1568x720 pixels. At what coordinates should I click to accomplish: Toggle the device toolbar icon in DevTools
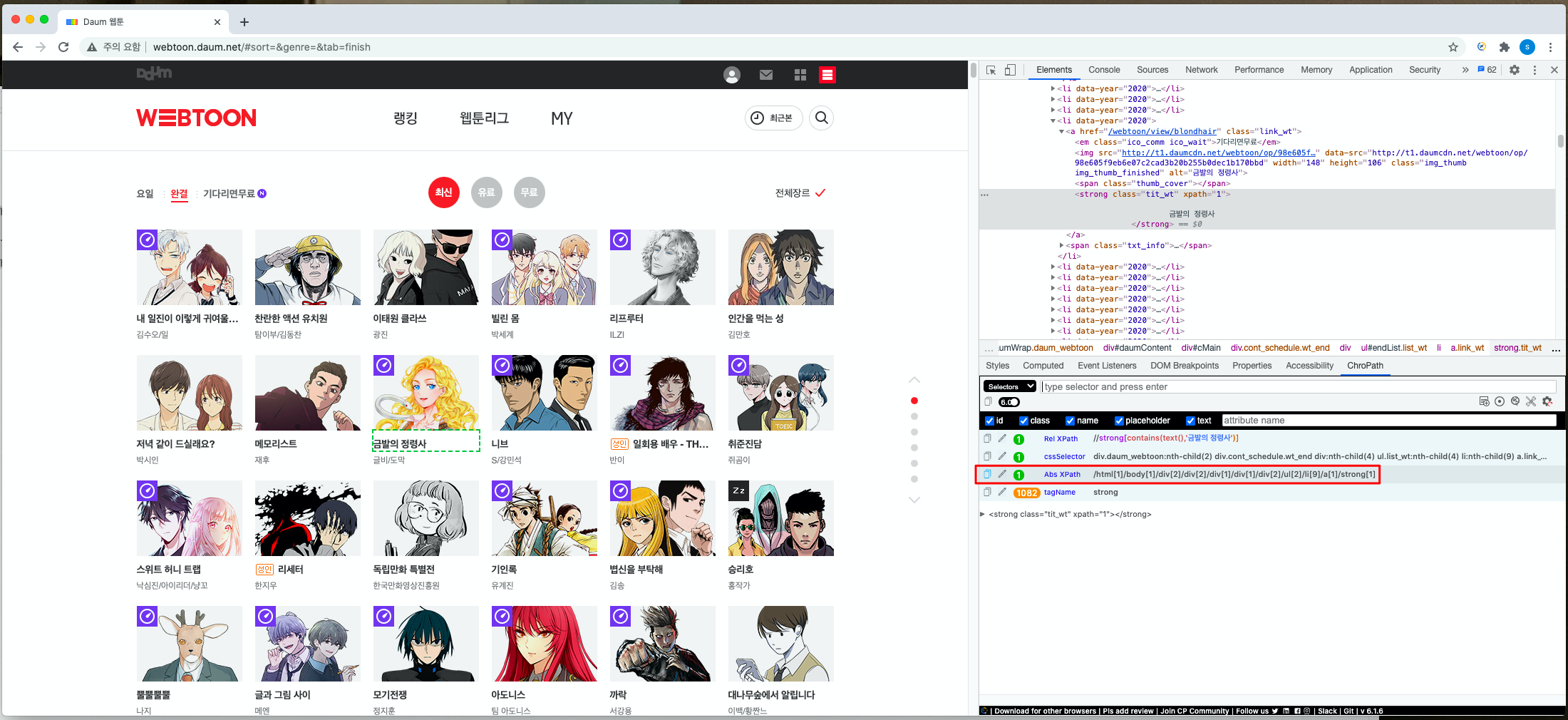(x=1010, y=70)
